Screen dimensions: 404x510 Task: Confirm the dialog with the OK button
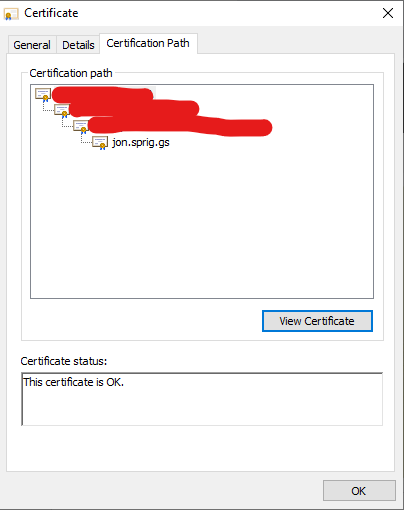(x=359, y=491)
